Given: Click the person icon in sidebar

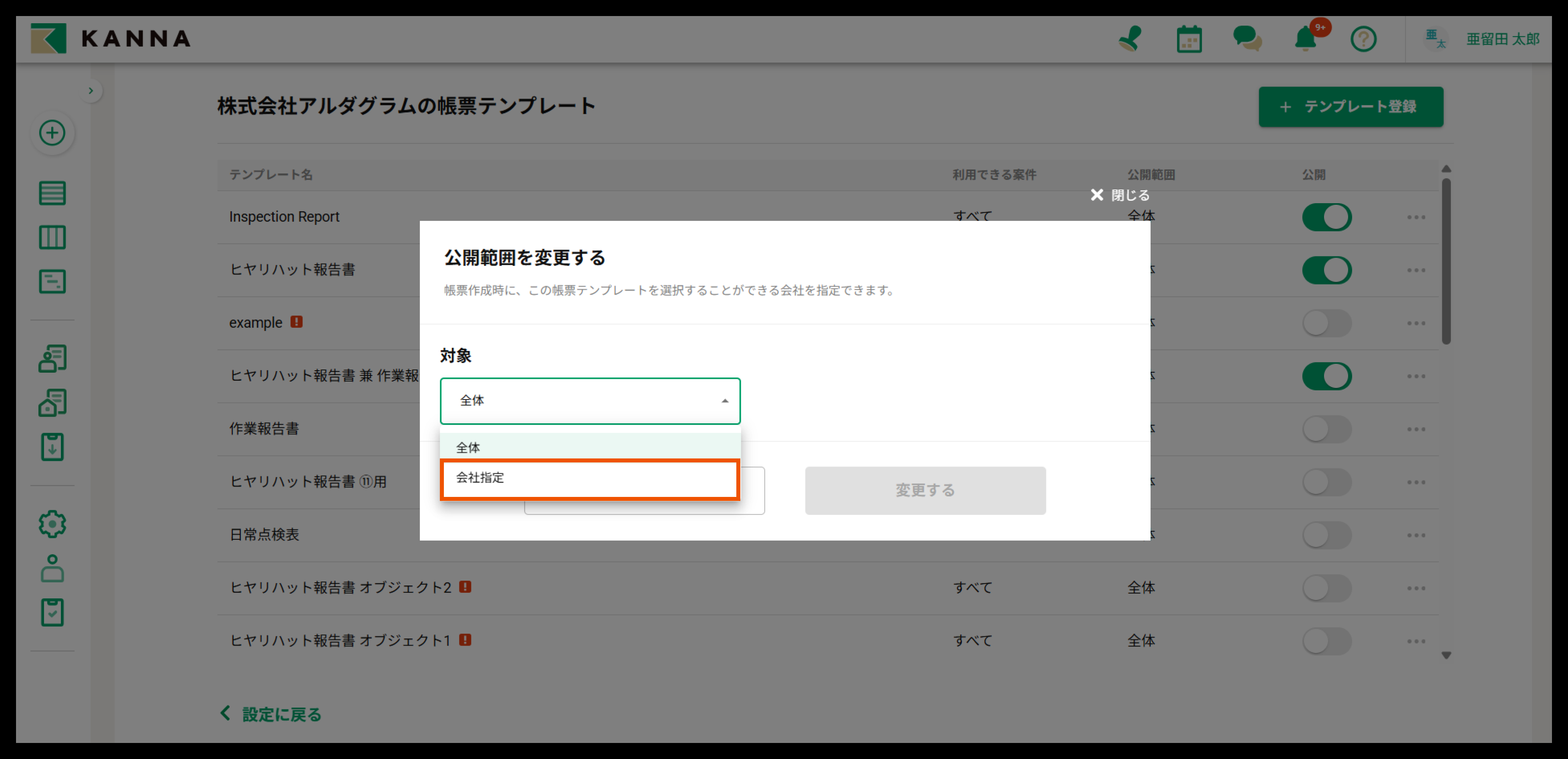Looking at the screenshot, I should coord(52,568).
